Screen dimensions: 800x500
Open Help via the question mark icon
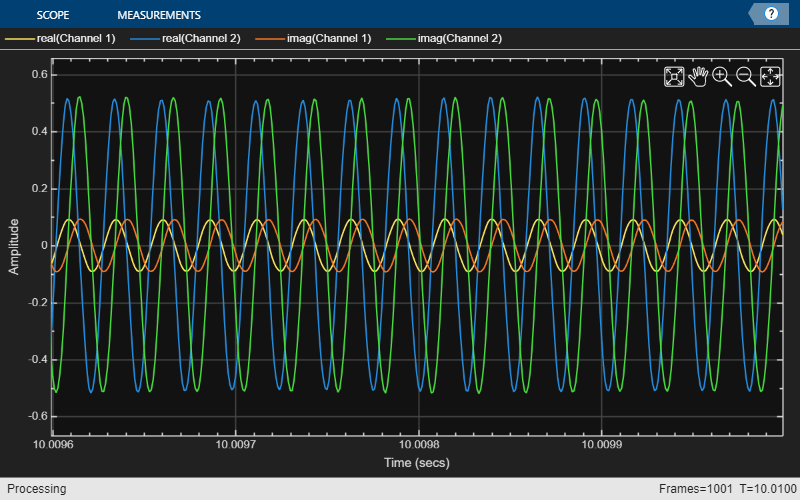pyautogui.click(x=771, y=14)
